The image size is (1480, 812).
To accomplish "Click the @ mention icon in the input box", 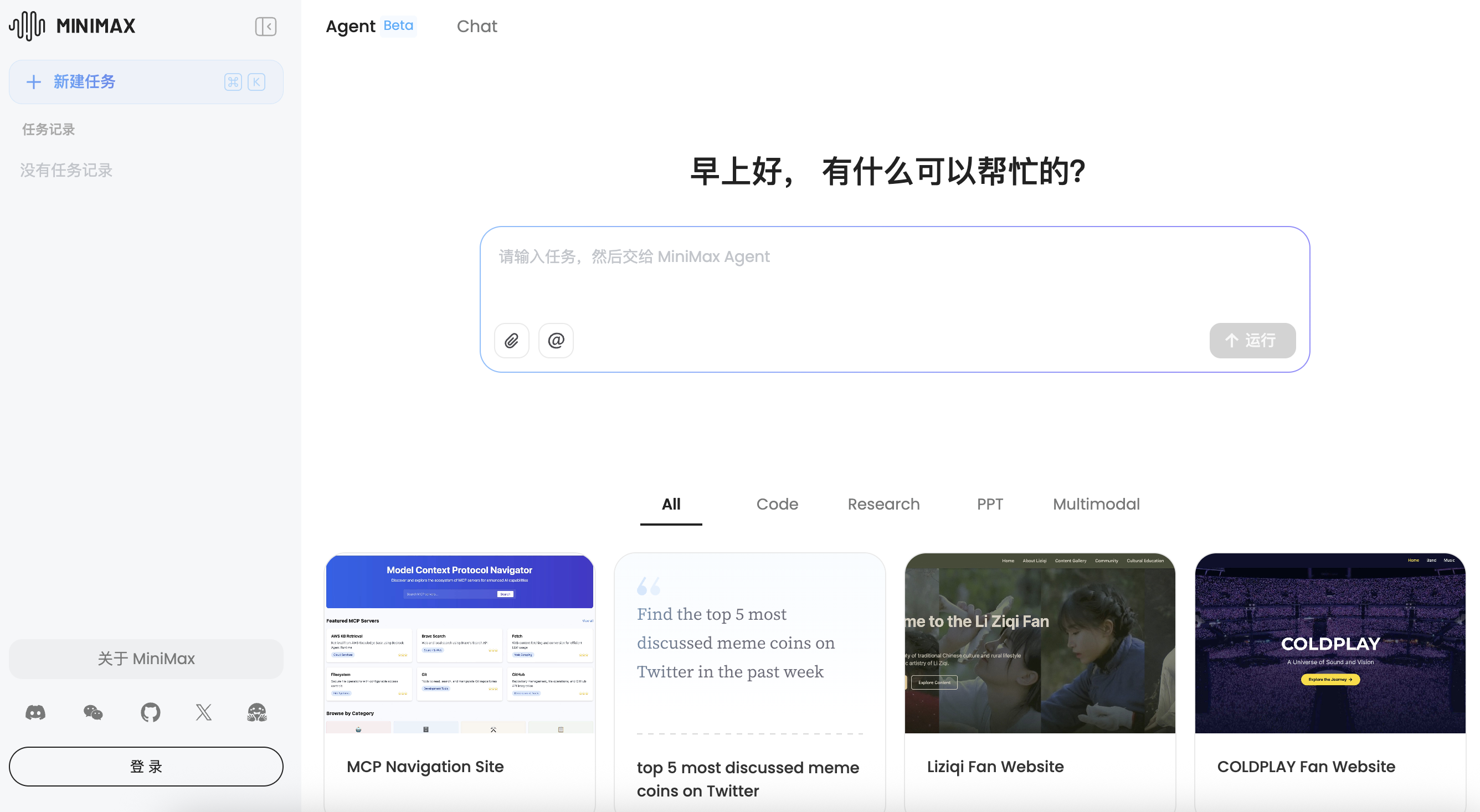I will [555, 340].
